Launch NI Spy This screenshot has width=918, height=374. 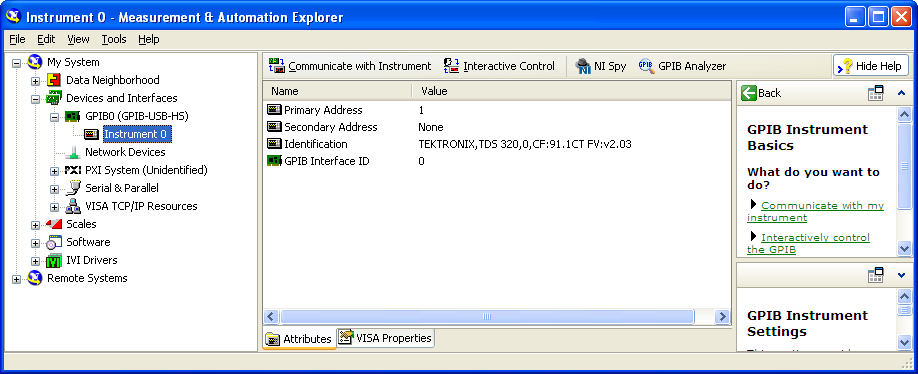pos(601,66)
